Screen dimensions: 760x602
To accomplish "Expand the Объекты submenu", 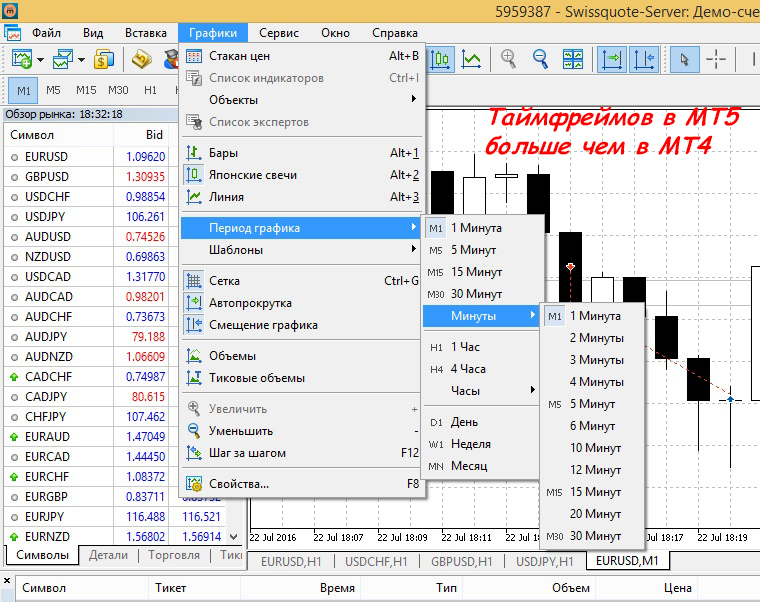I will [x=301, y=100].
